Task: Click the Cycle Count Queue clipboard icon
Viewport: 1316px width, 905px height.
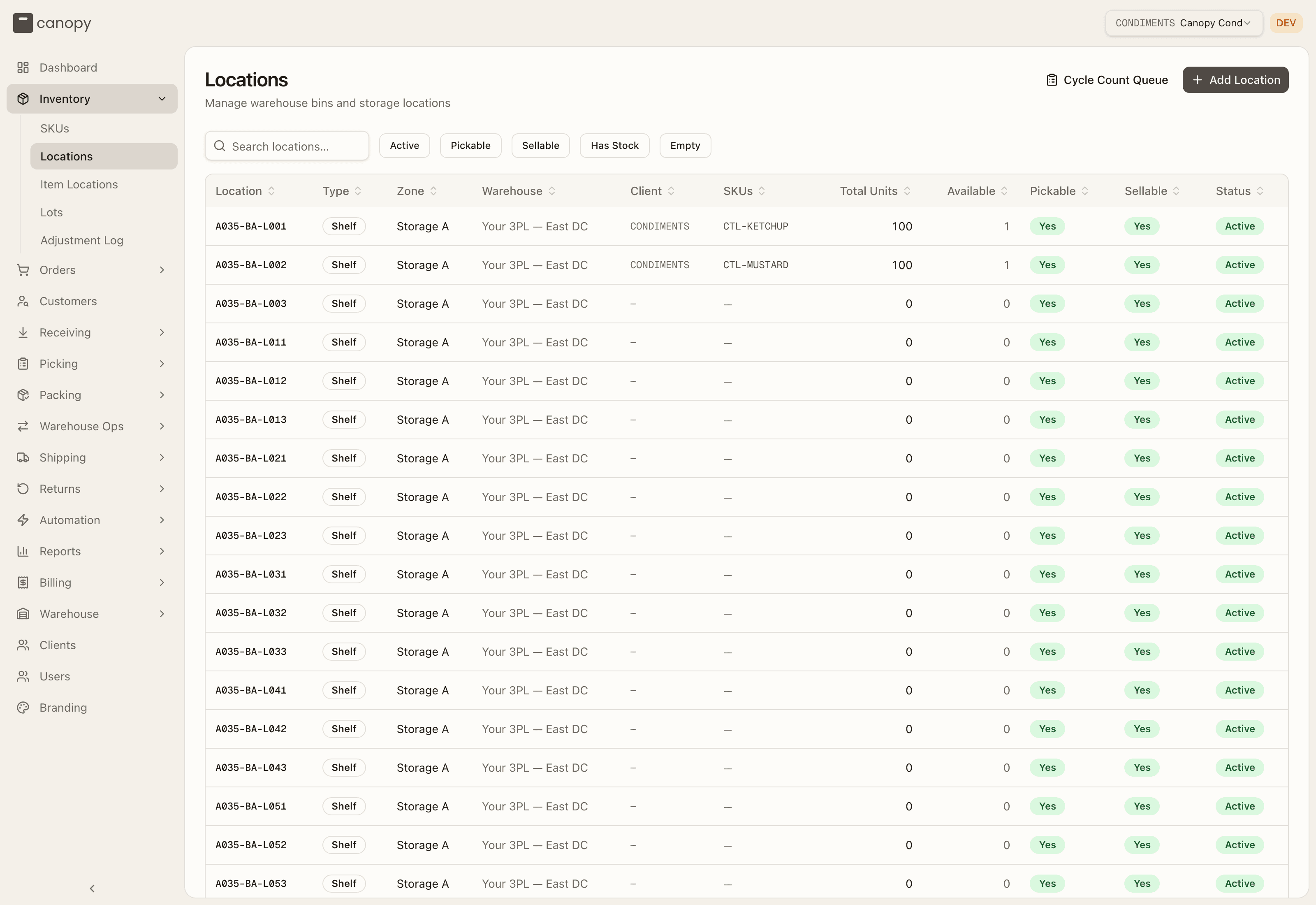Action: pyautogui.click(x=1051, y=80)
